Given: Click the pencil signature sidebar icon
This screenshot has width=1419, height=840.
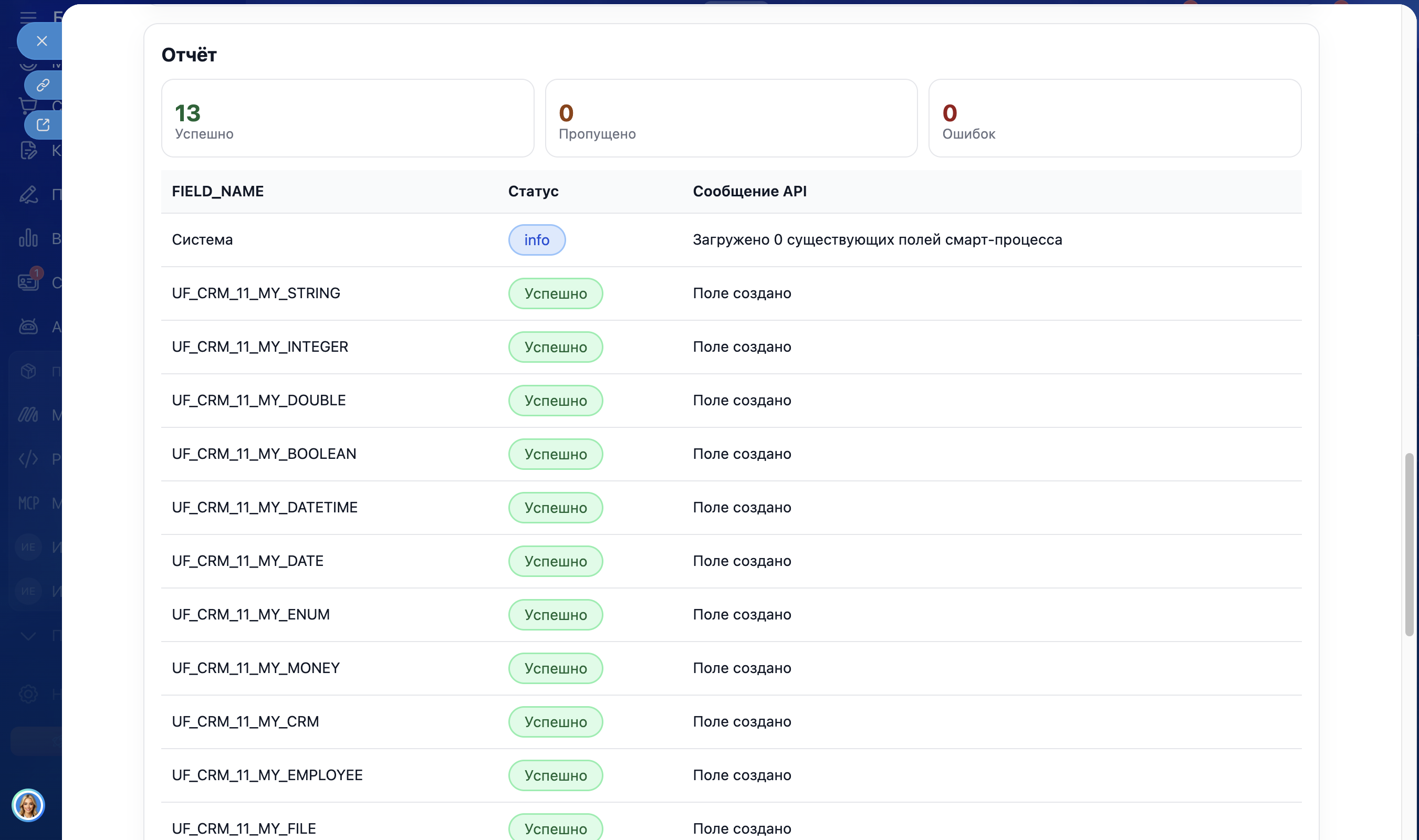Looking at the screenshot, I should [28, 194].
